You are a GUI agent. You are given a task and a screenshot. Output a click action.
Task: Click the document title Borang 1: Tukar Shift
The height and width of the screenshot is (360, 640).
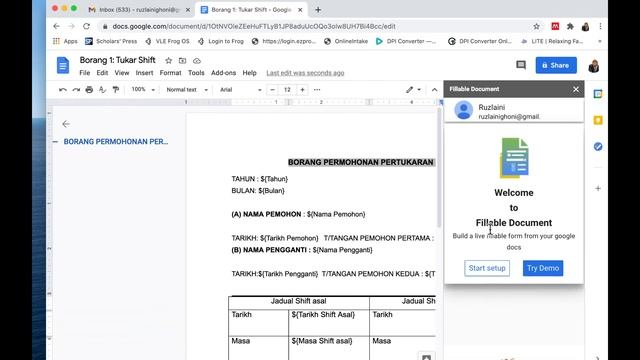[x=118, y=60]
